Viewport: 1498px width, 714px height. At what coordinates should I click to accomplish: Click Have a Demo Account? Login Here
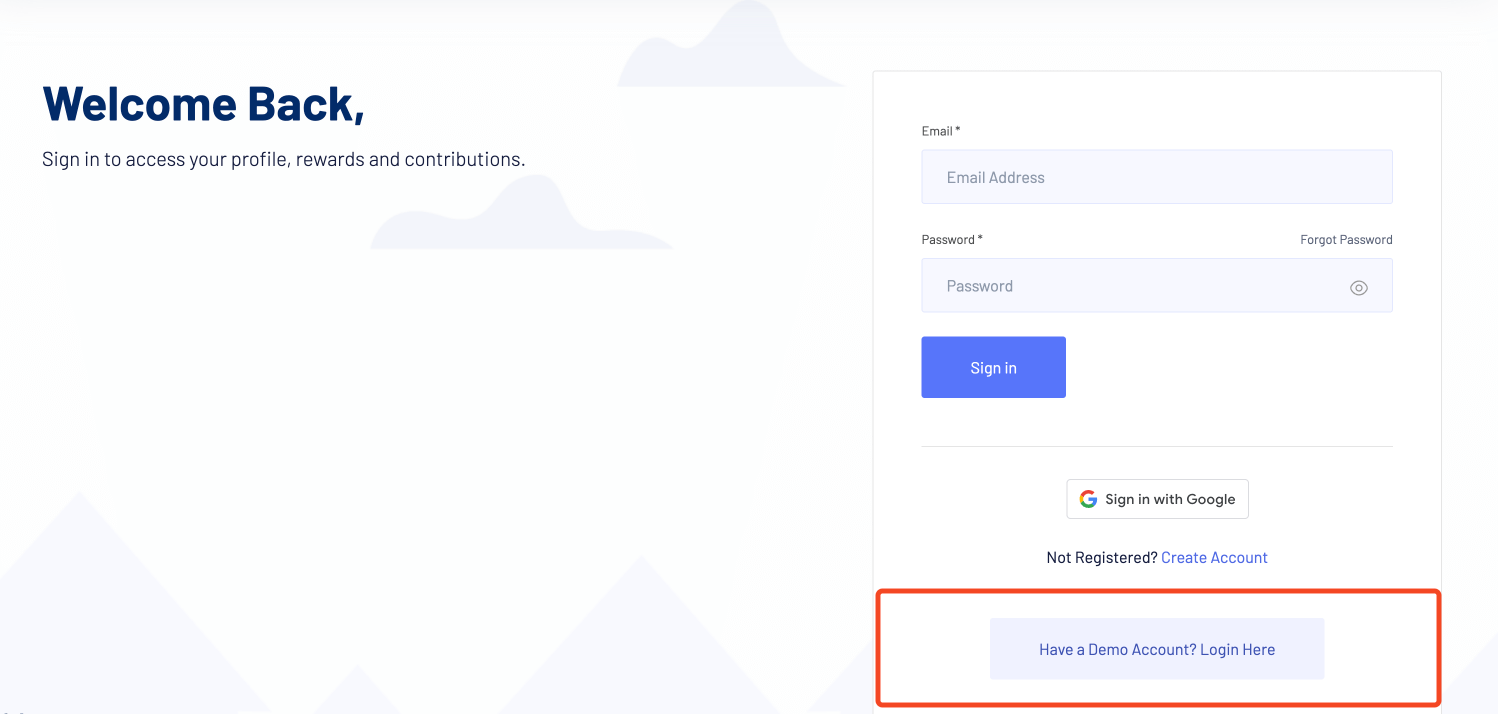click(x=1157, y=648)
